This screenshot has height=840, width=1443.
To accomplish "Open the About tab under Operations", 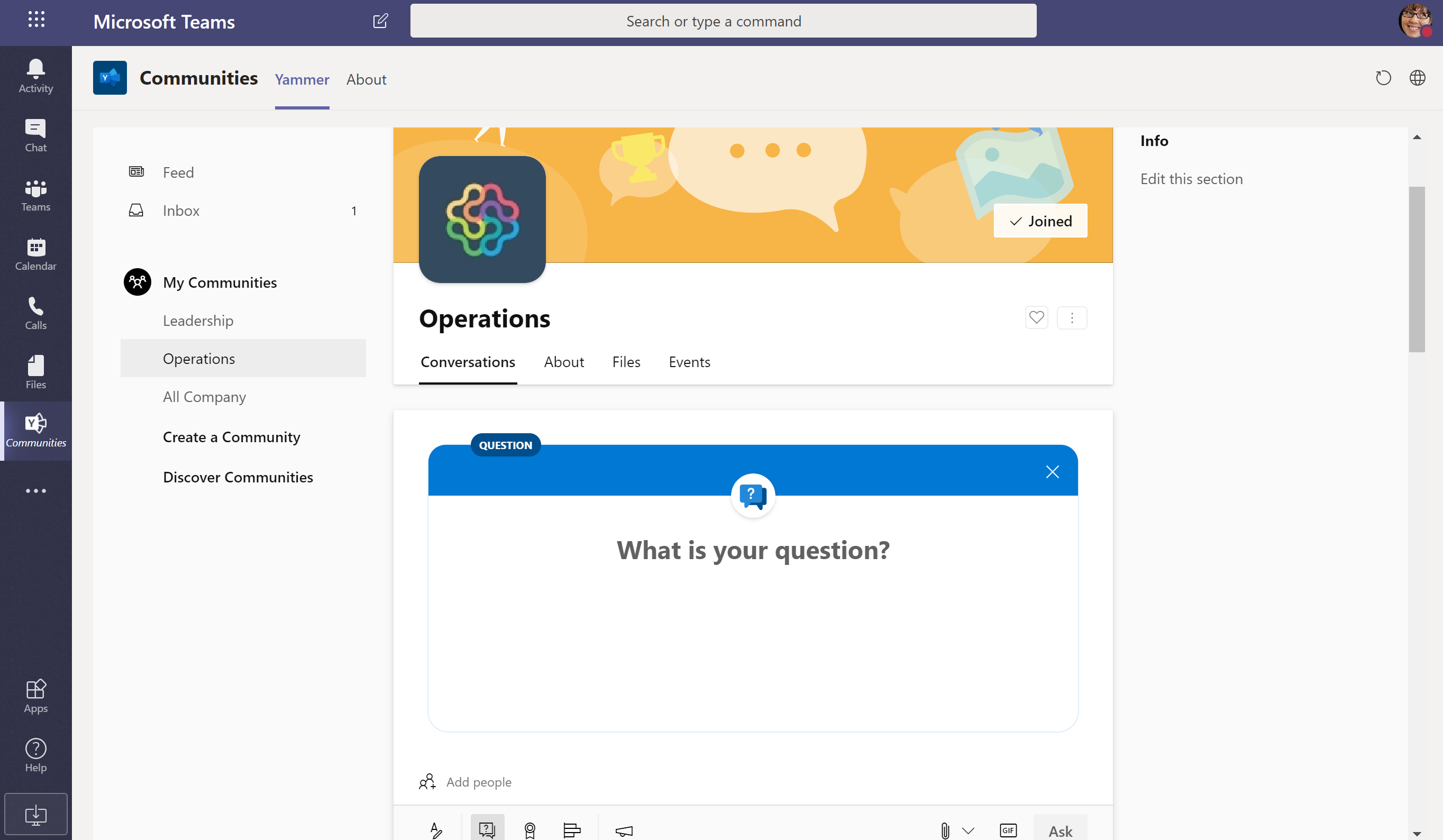I will [563, 362].
